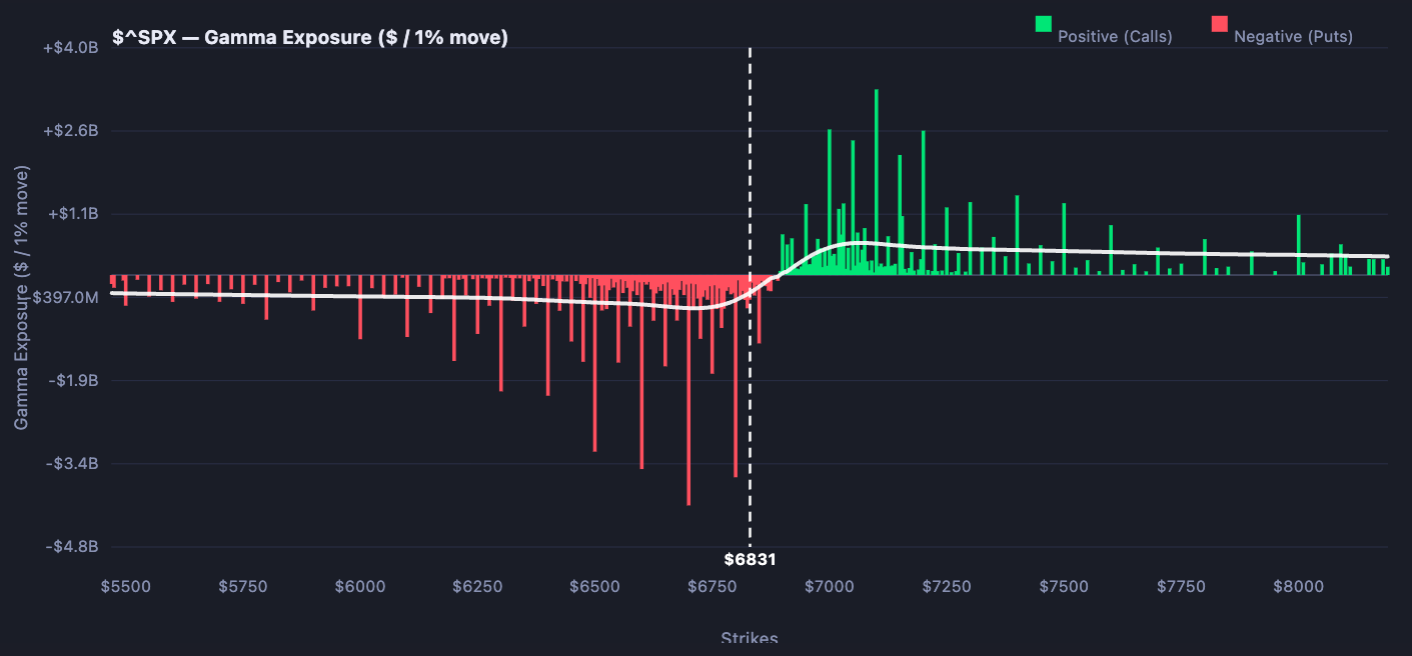1412x656 pixels.
Task: Click the $6831 spot price label
Action: pos(750,560)
